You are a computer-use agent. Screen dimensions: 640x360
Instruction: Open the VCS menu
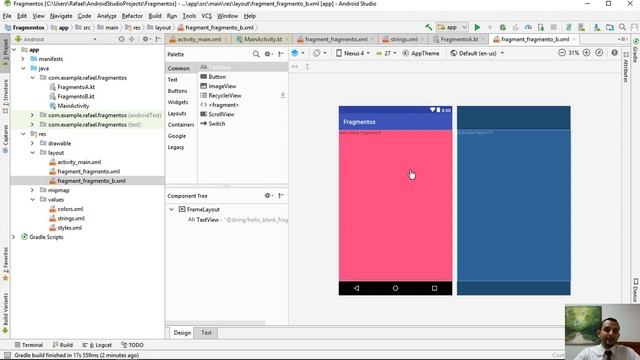tap(207, 16)
